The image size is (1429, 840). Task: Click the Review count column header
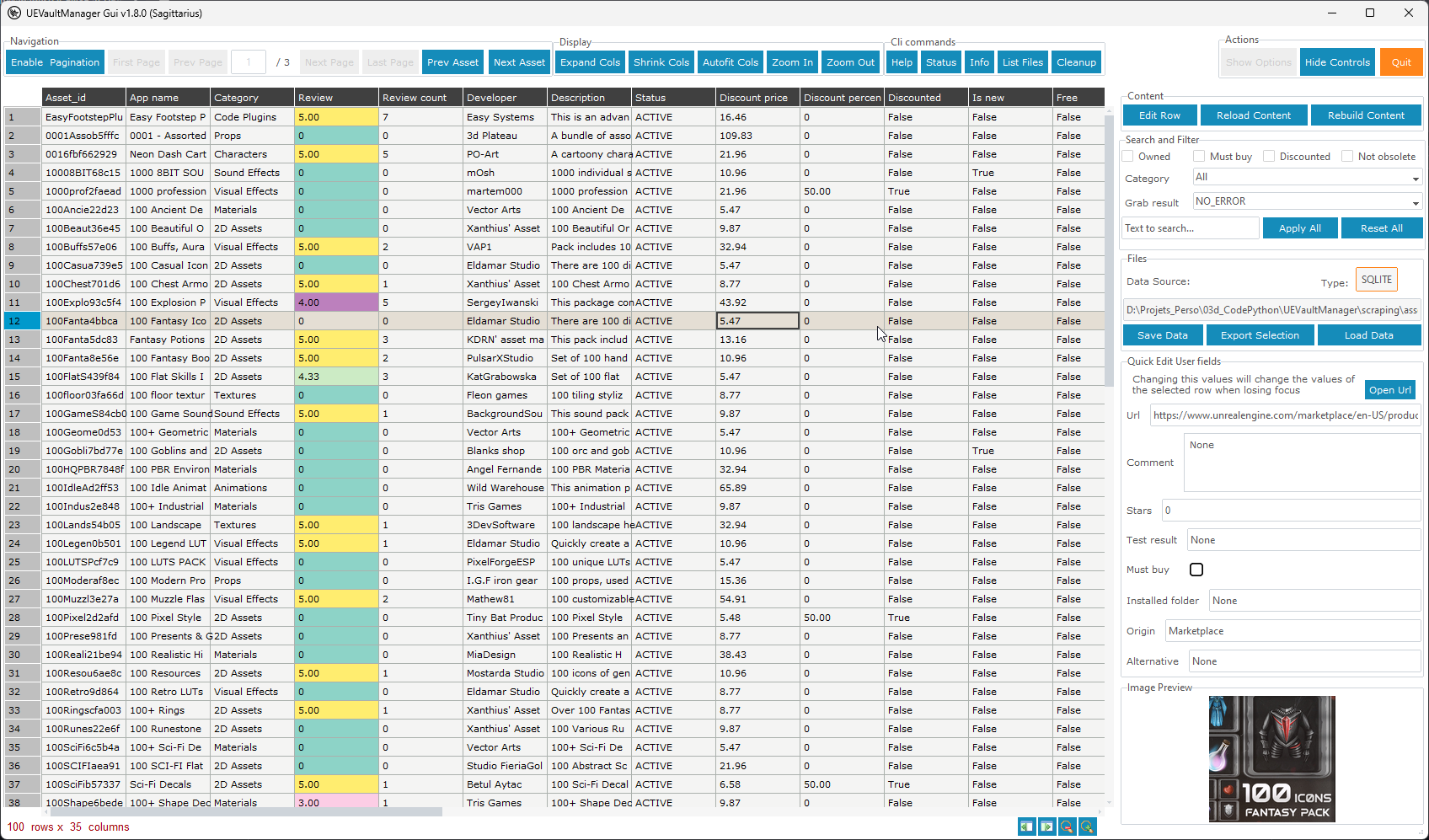pyautogui.click(x=421, y=98)
